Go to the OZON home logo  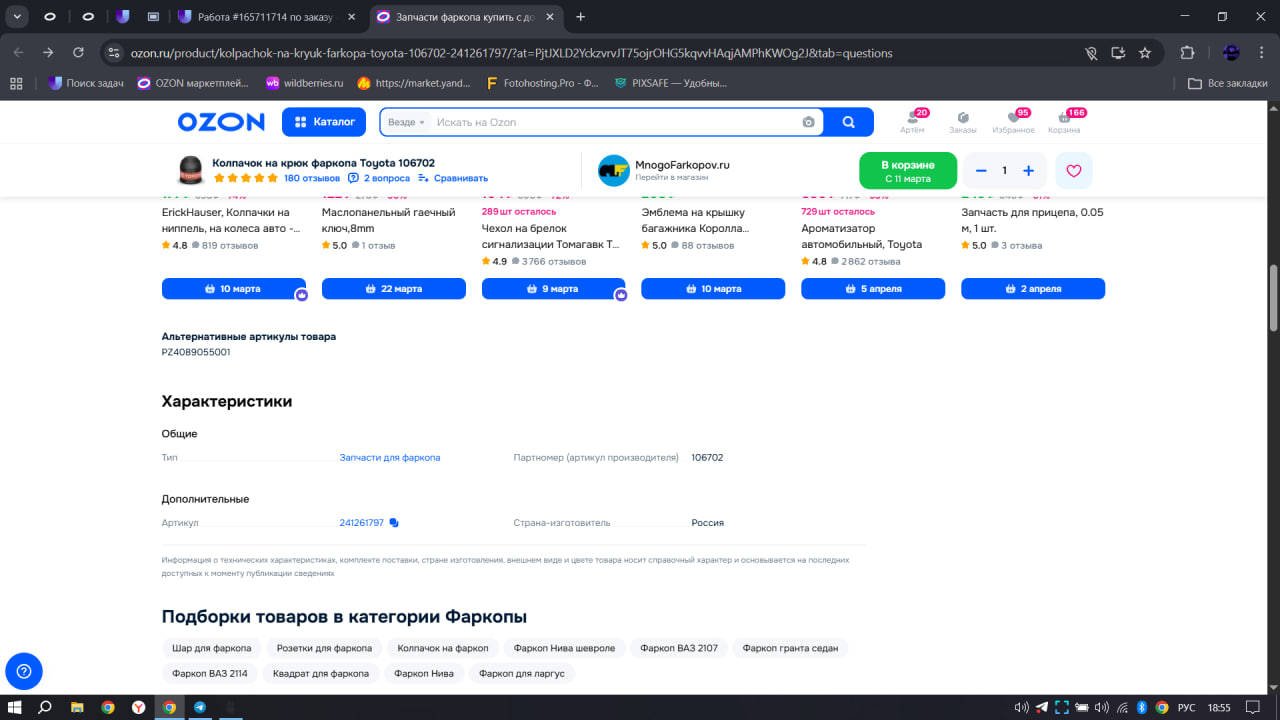(221, 122)
